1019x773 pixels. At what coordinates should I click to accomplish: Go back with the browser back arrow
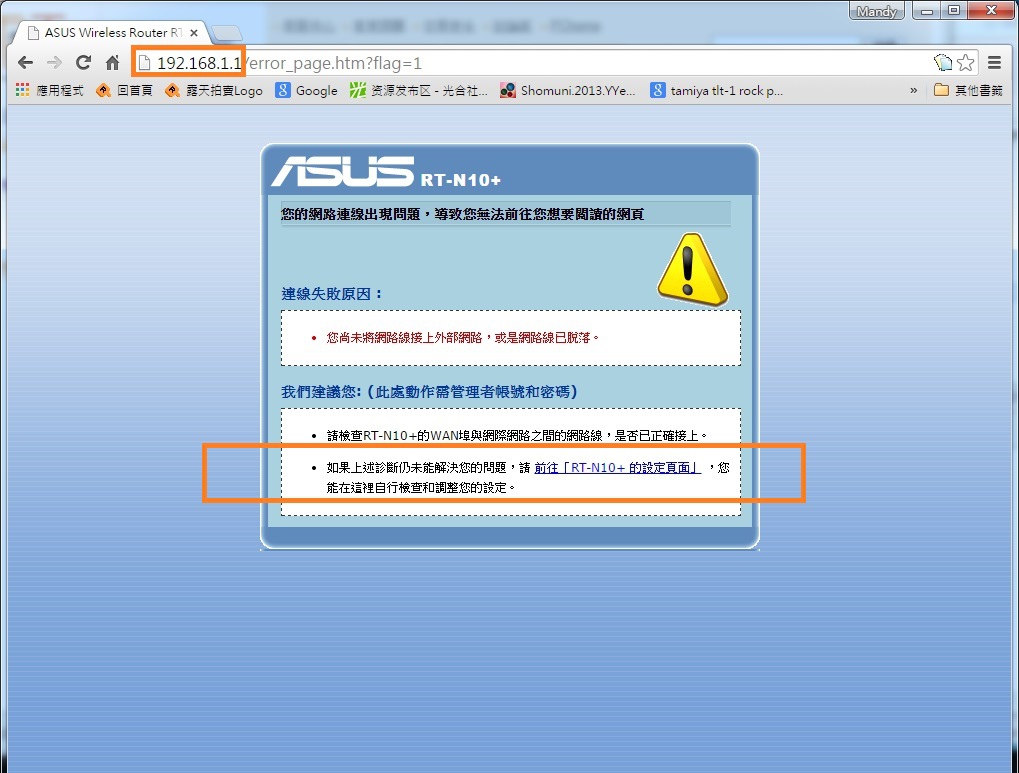[25, 63]
